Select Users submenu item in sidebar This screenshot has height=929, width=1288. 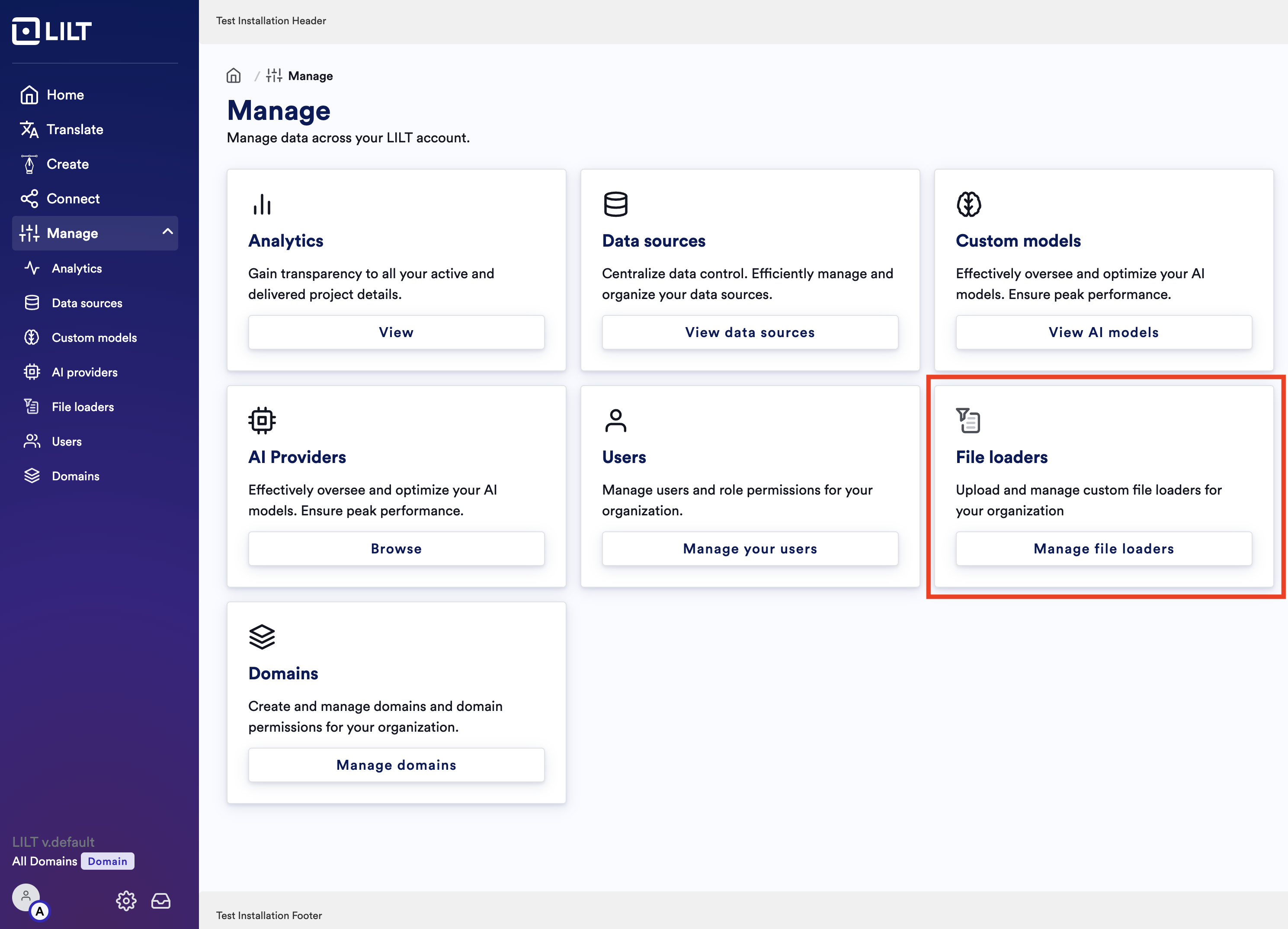[95, 441]
